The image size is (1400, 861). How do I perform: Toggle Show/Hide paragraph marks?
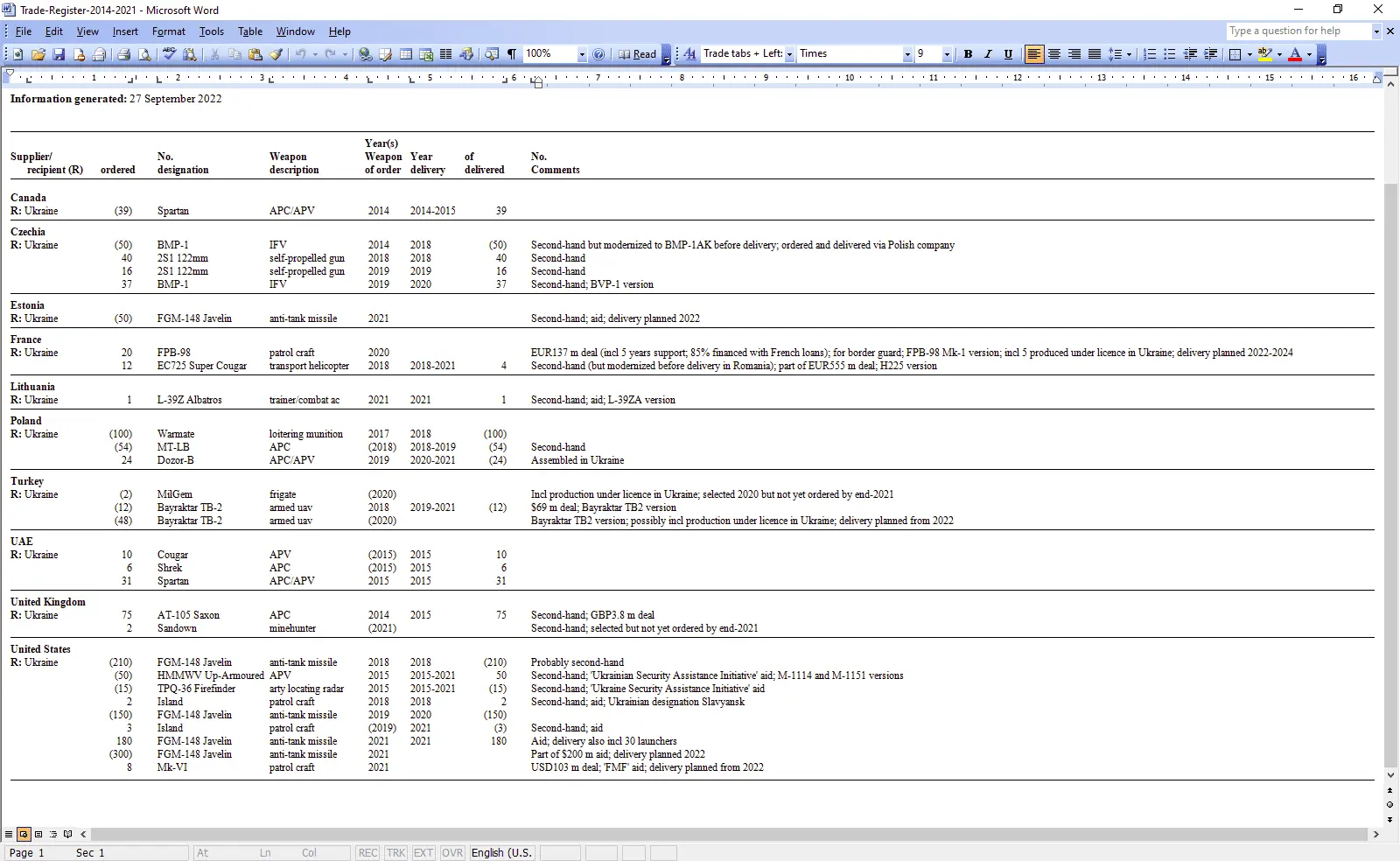click(512, 54)
